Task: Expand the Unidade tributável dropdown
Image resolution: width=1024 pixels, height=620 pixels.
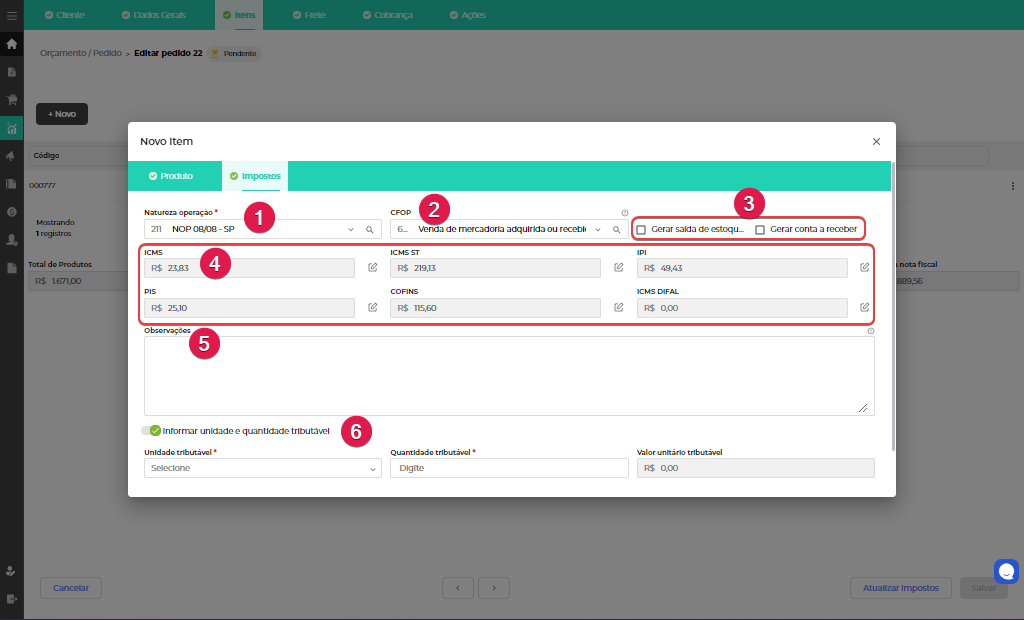Action: [x=263, y=468]
